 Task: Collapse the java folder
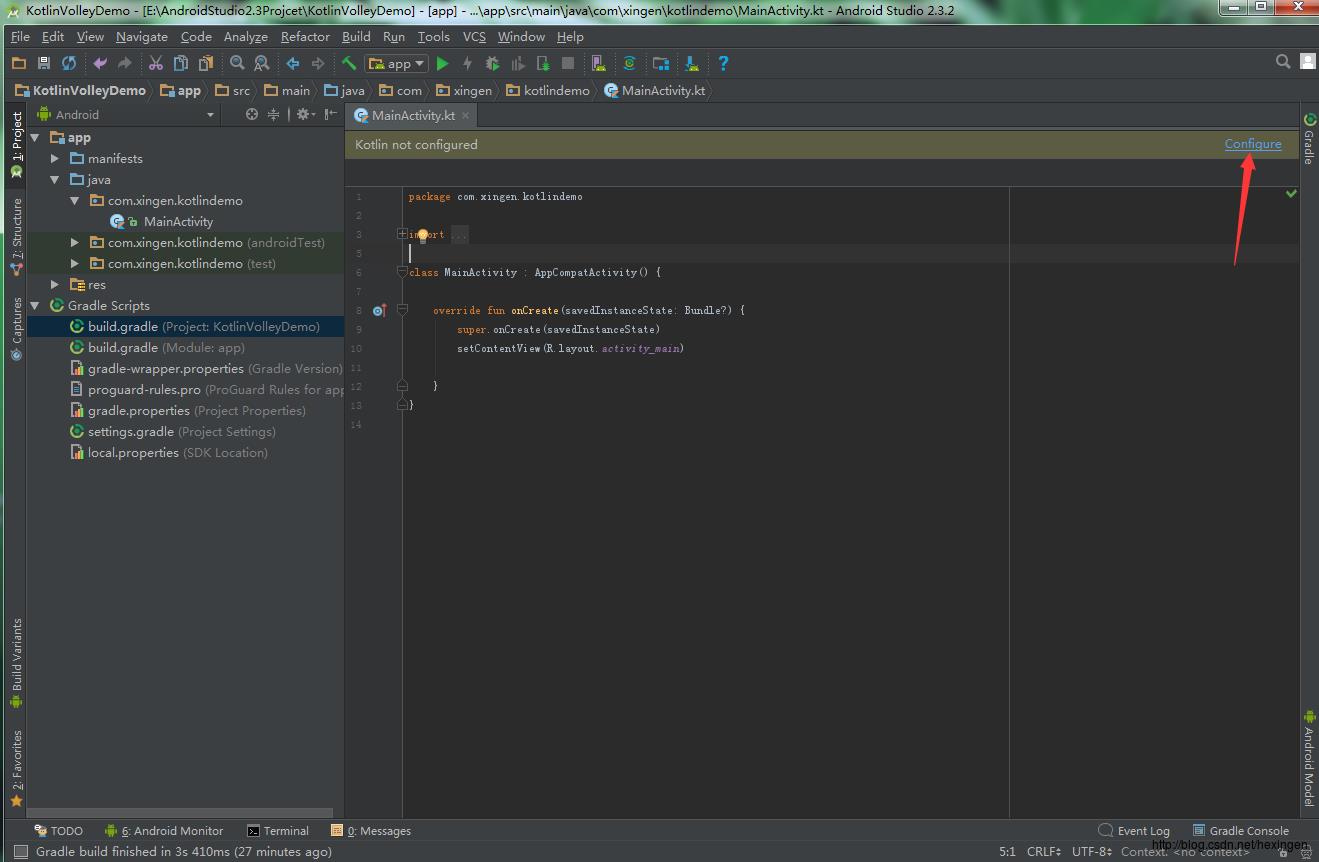pyautogui.click(x=56, y=180)
